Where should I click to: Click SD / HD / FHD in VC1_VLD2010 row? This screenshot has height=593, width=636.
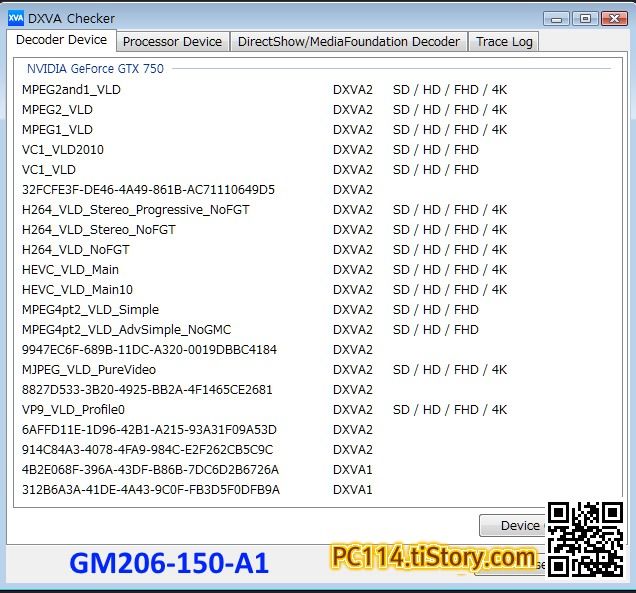pos(436,150)
